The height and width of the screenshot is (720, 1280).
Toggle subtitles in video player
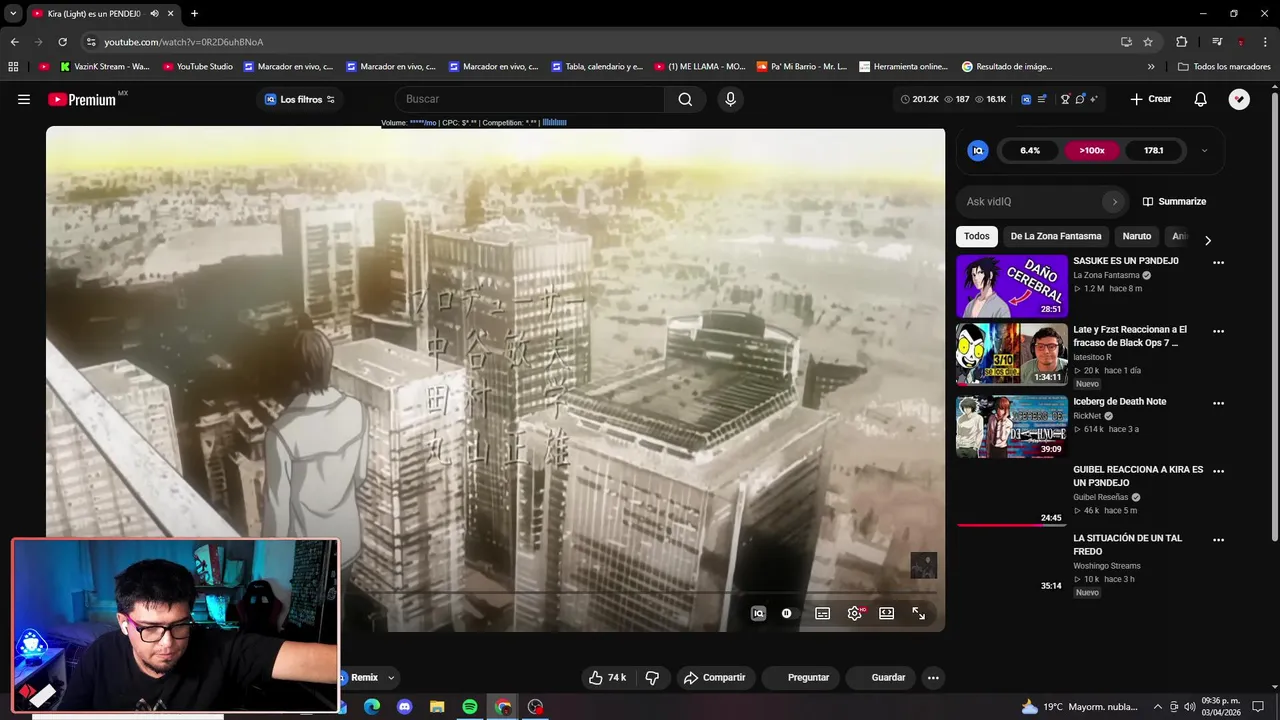click(x=822, y=614)
